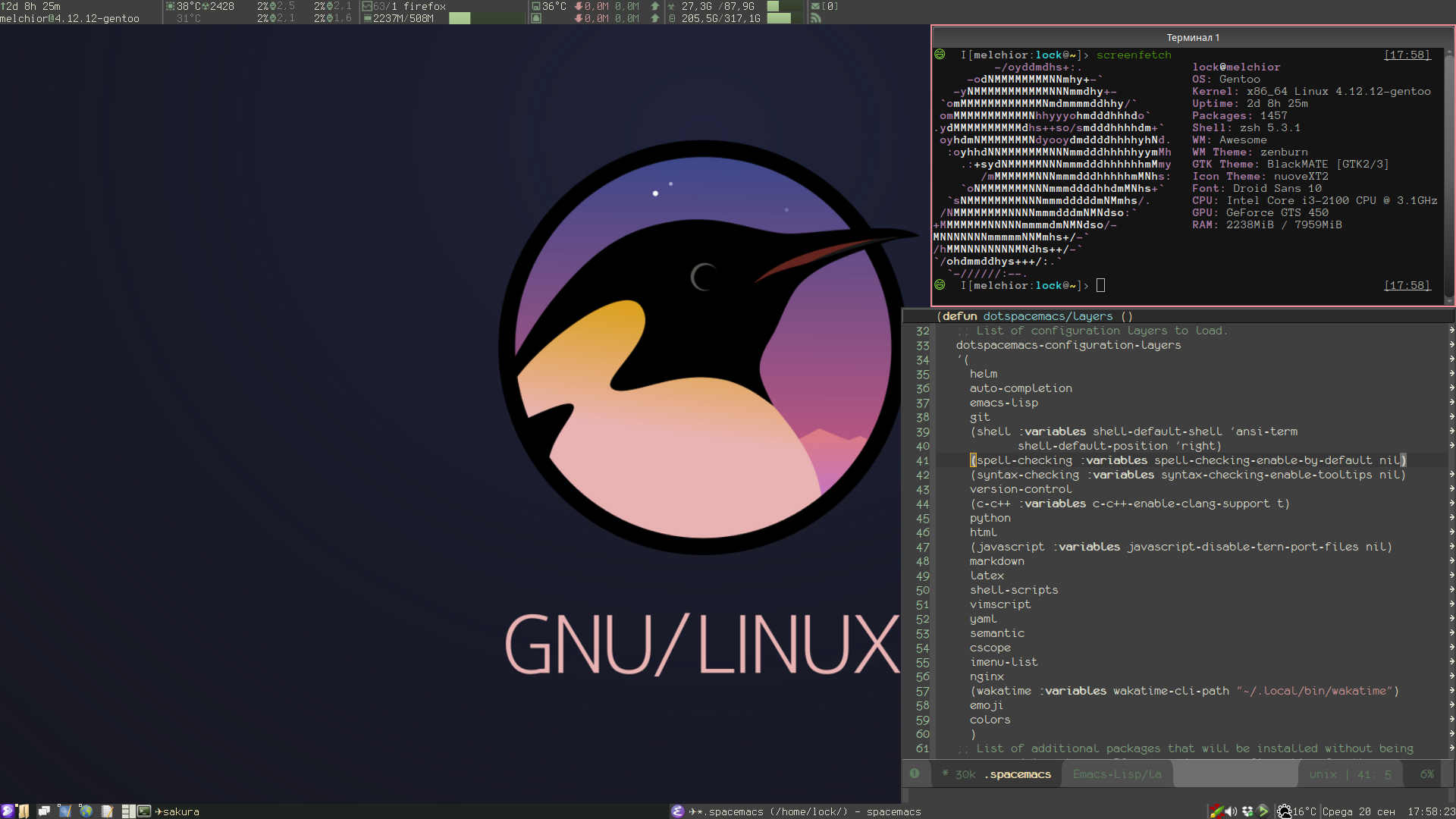This screenshot has width=1456, height=819.
Task: Click on the 'python' layer line
Action: coord(990,518)
